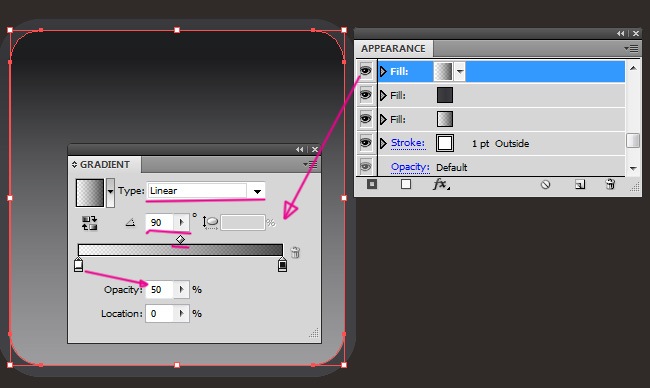Expand the Stroke attribute
Viewport: 650px width, 388px height.
[383, 143]
